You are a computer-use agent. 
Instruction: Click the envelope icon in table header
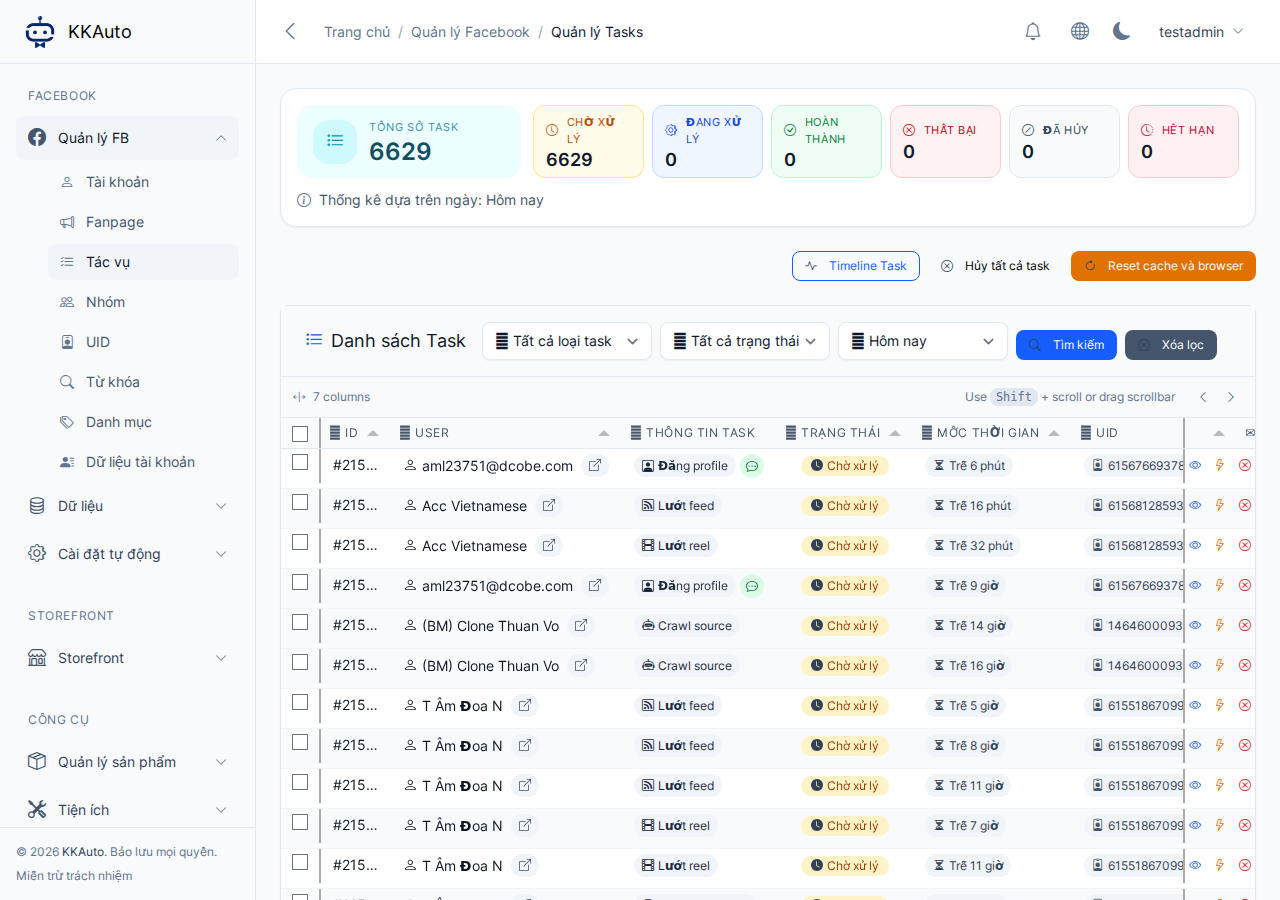pos(1250,433)
